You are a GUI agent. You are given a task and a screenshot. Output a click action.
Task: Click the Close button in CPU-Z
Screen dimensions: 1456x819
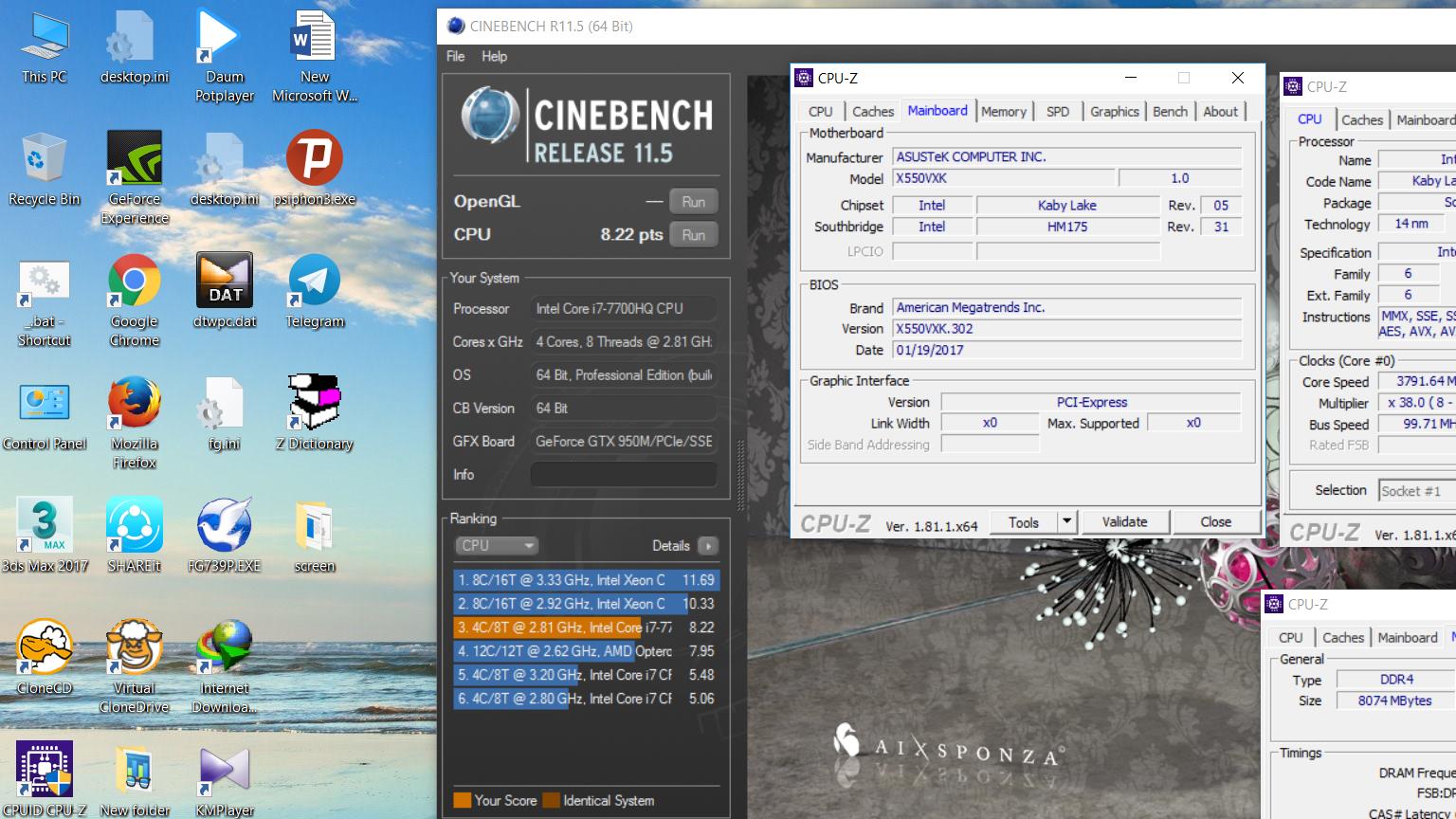tap(1215, 522)
